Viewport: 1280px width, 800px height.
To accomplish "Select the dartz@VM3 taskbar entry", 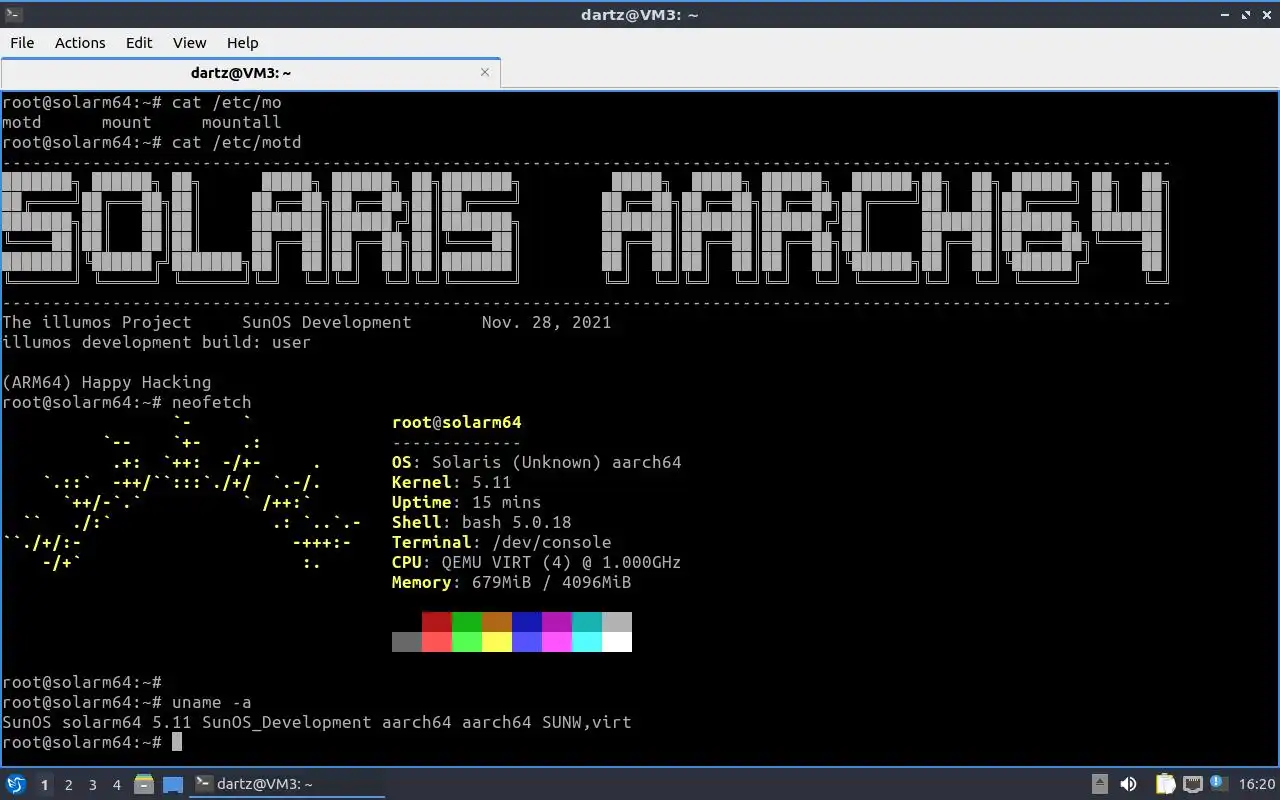I will (x=287, y=784).
